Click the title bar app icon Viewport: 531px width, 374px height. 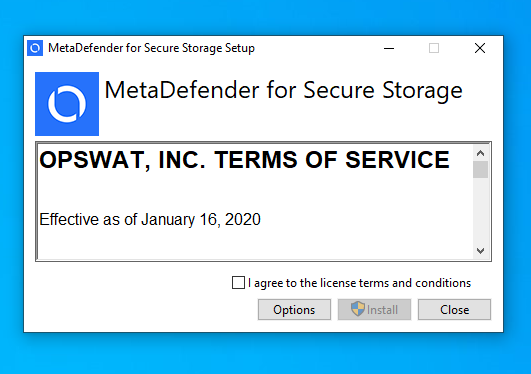coord(35,48)
